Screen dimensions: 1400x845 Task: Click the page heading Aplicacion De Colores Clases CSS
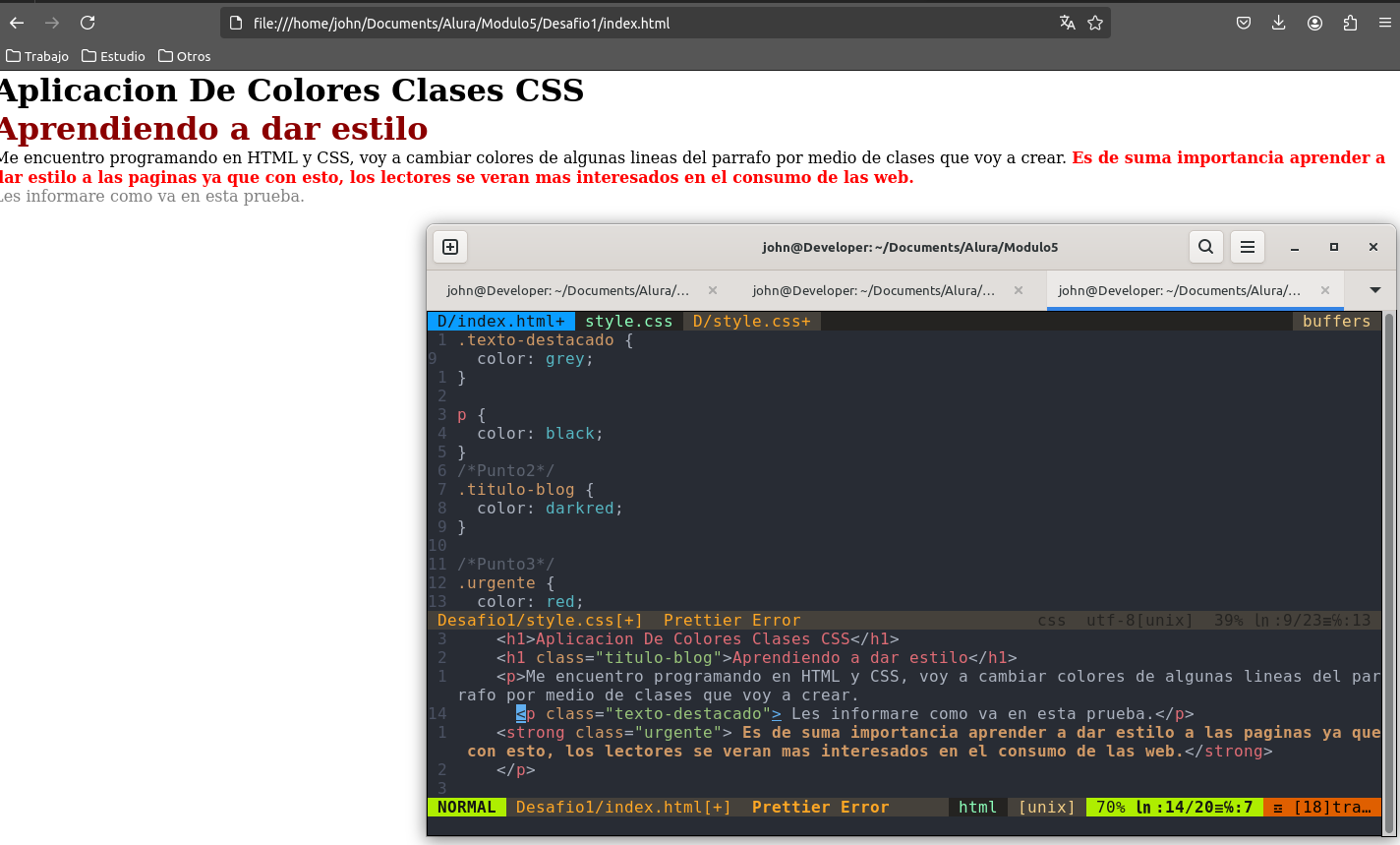click(291, 91)
